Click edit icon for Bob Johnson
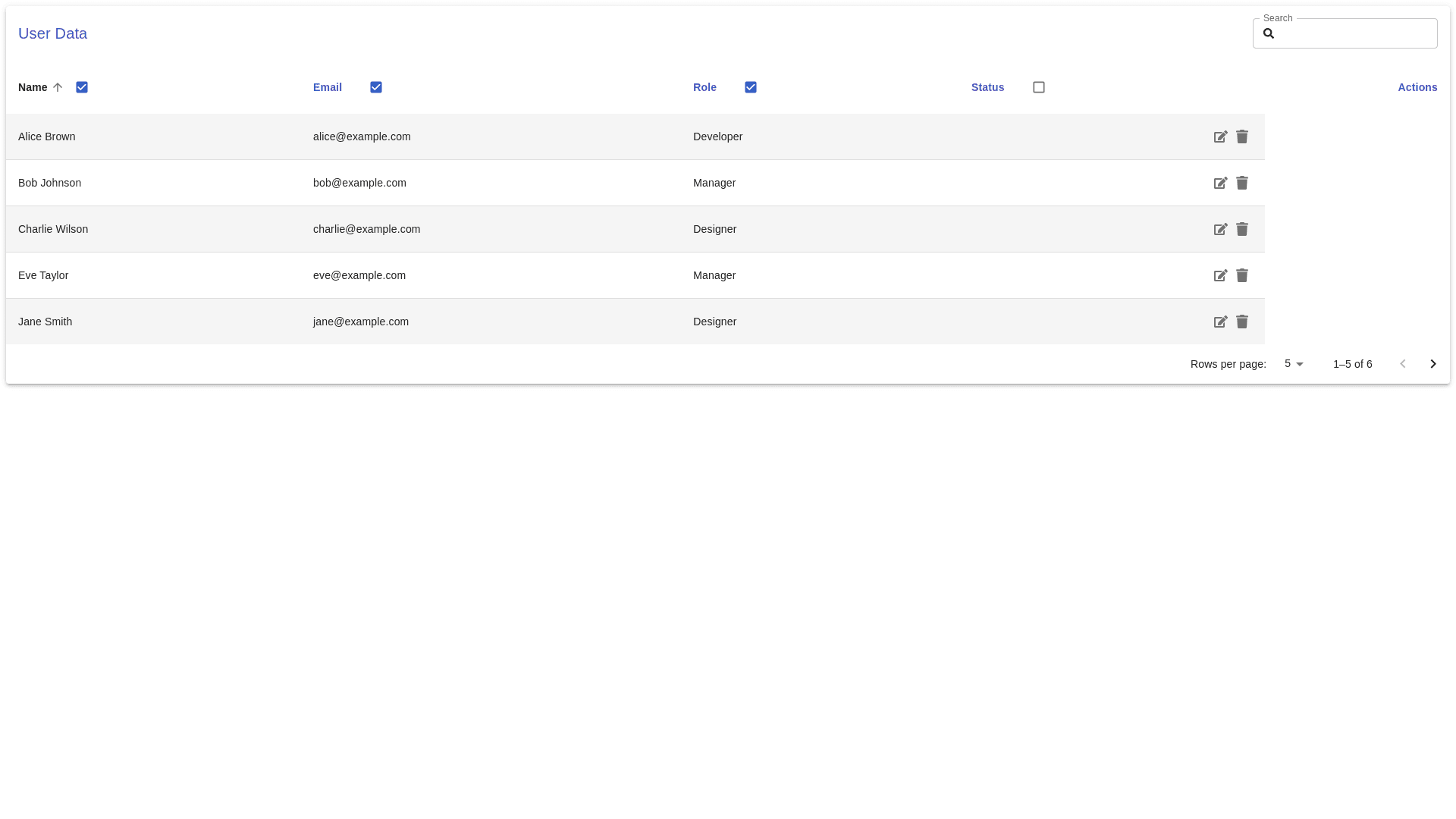 1220,183
